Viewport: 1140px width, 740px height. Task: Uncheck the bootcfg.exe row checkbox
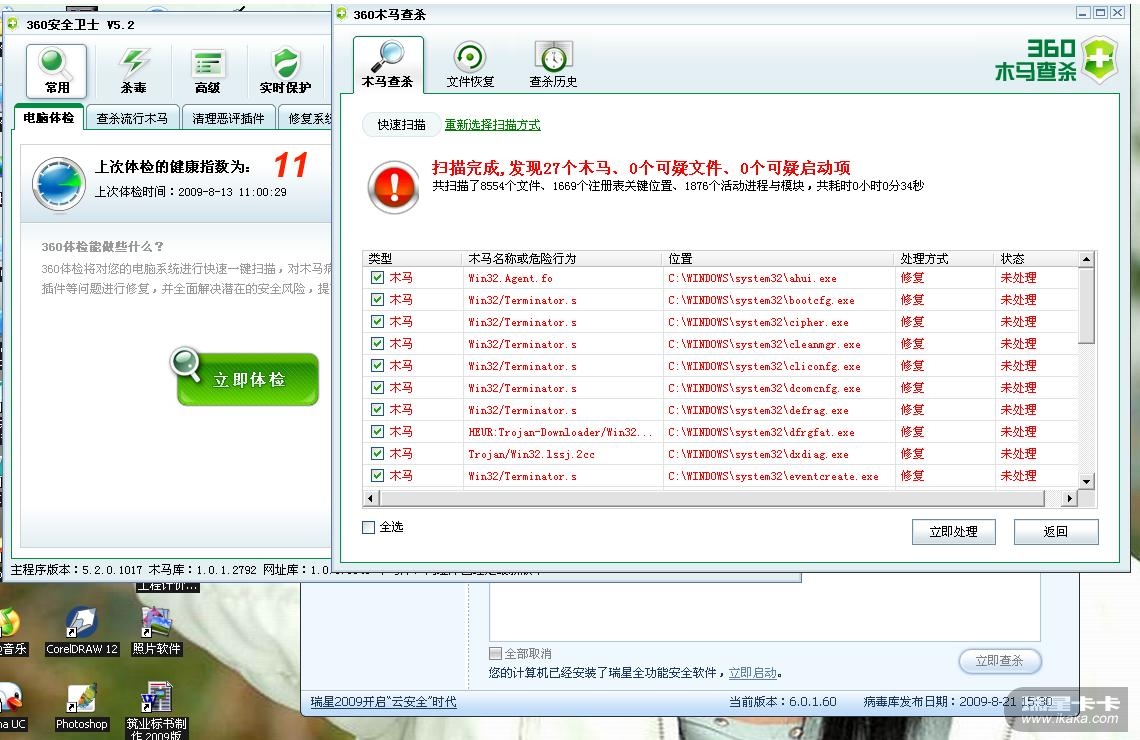(377, 299)
